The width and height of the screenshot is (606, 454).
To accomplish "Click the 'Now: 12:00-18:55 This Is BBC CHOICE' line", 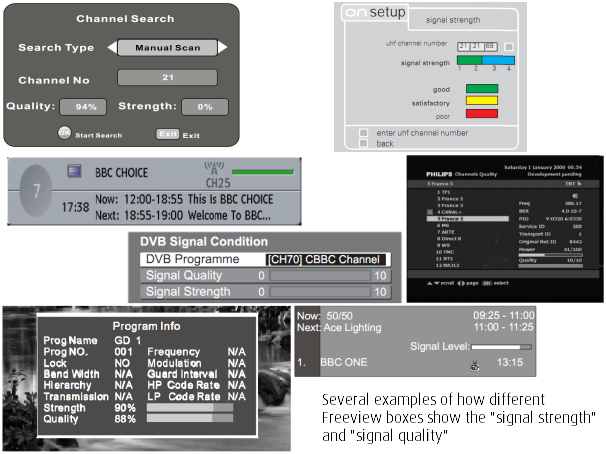I will 184,199.
